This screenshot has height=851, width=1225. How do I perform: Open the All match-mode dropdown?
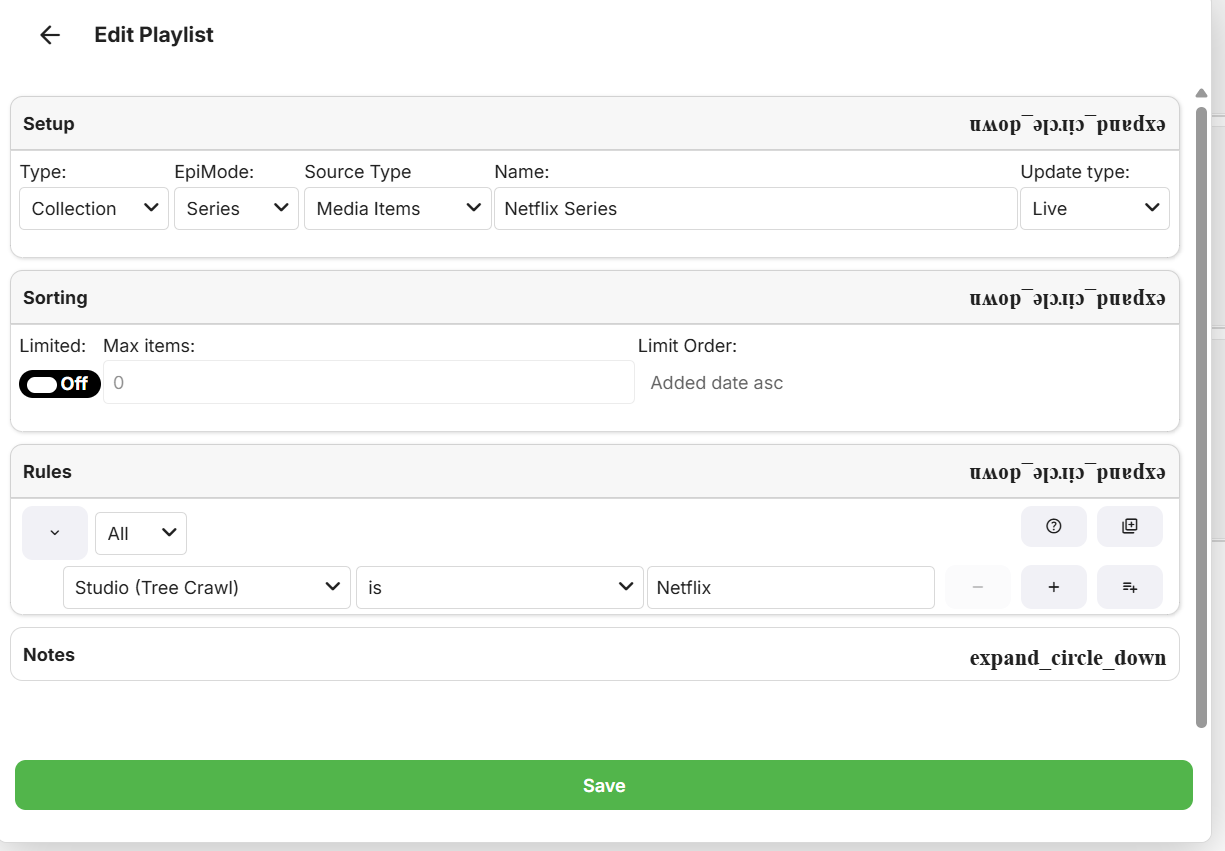pyautogui.click(x=140, y=533)
